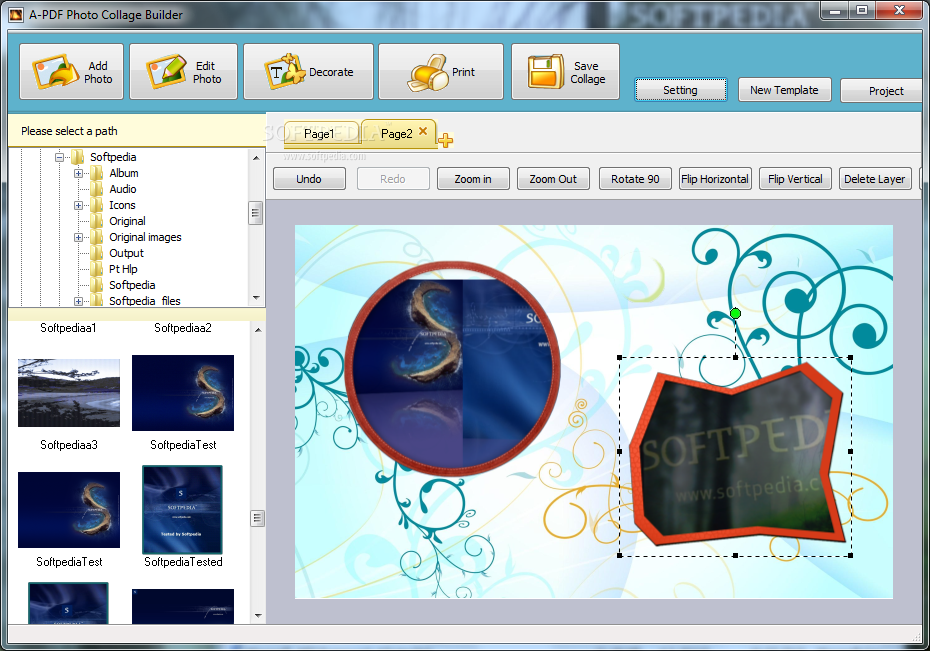
Task: Select the lower-left SoftpediaTest thumbnail
Action: tap(69, 510)
